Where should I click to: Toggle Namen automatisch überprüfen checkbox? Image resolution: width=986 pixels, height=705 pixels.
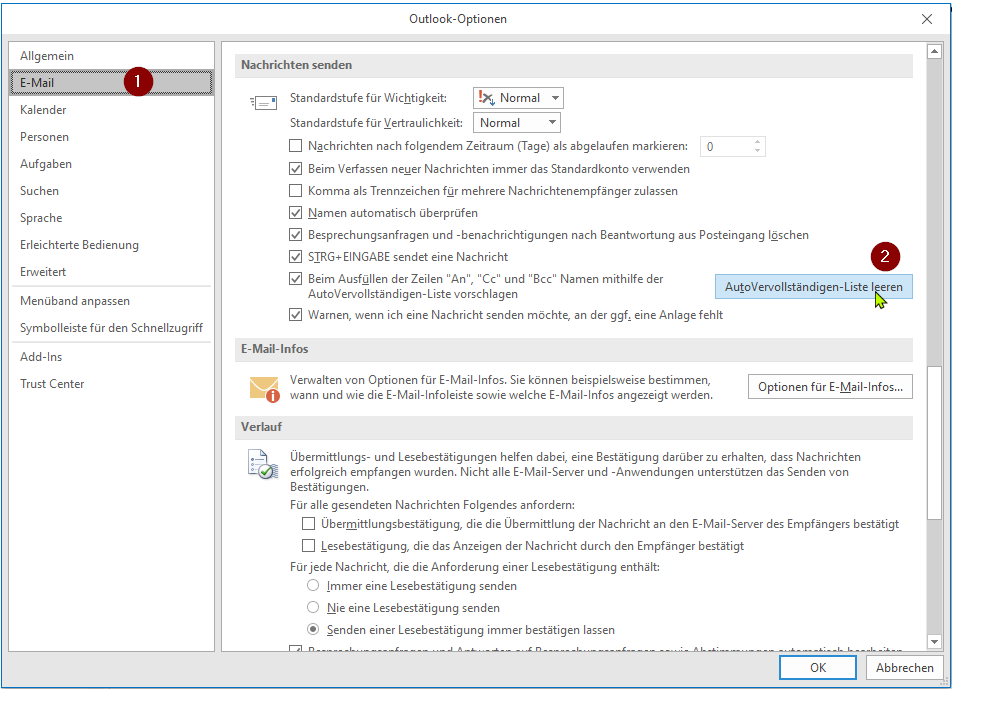point(296,213)
